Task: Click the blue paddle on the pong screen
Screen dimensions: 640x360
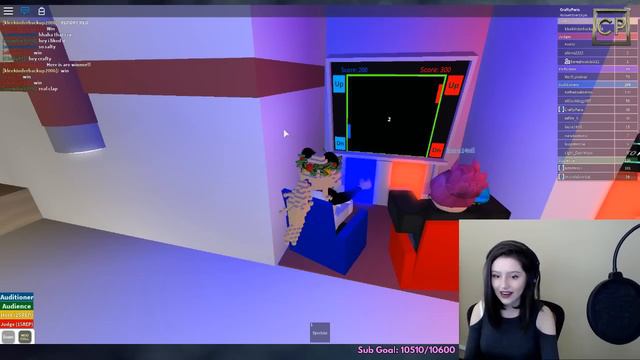Action: (349, 131)
